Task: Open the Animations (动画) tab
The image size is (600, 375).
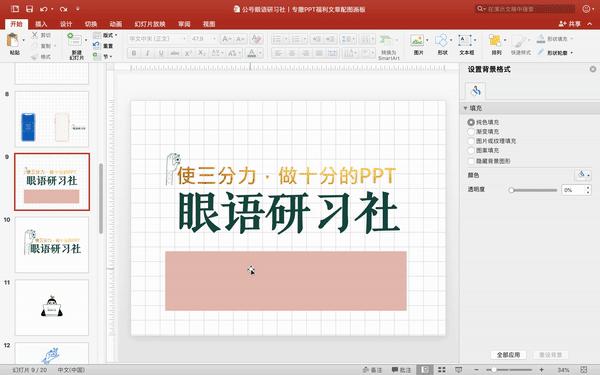Action: (116, 24)
